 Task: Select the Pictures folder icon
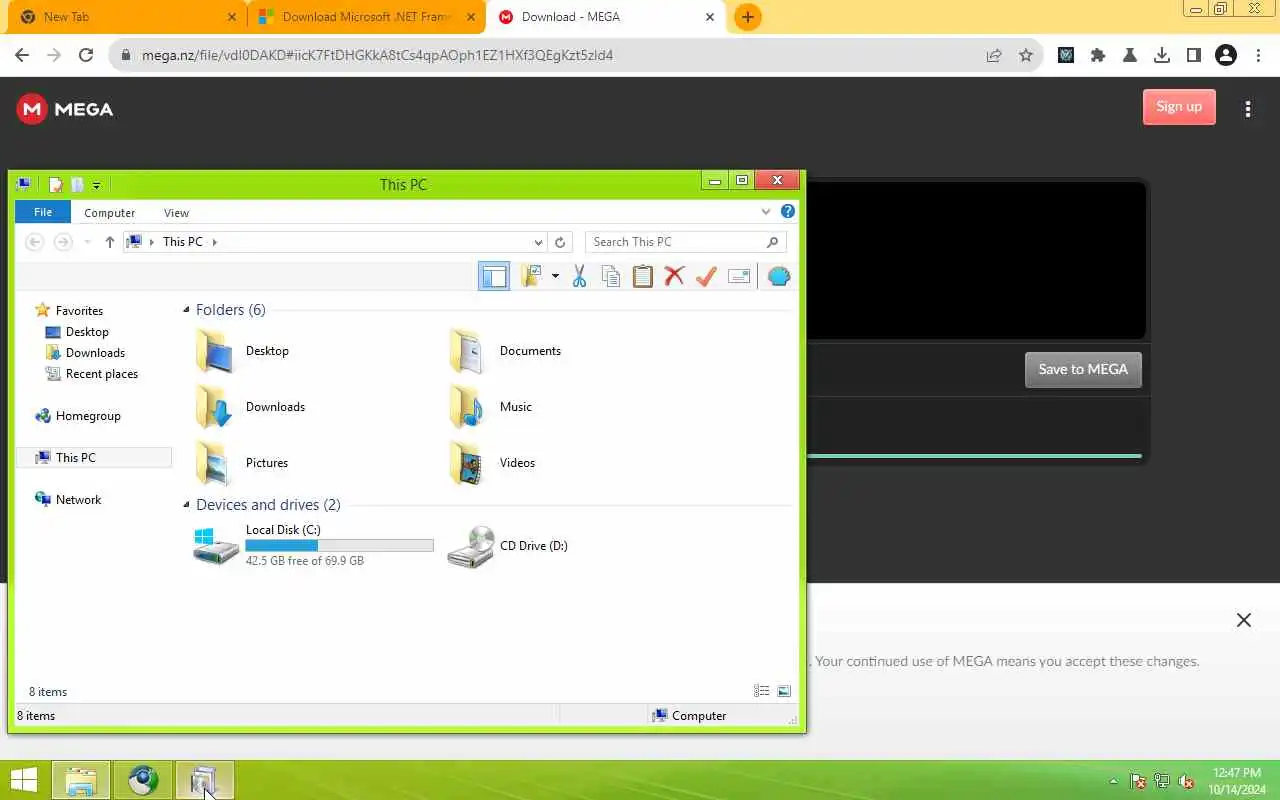(x=214, y=463)
